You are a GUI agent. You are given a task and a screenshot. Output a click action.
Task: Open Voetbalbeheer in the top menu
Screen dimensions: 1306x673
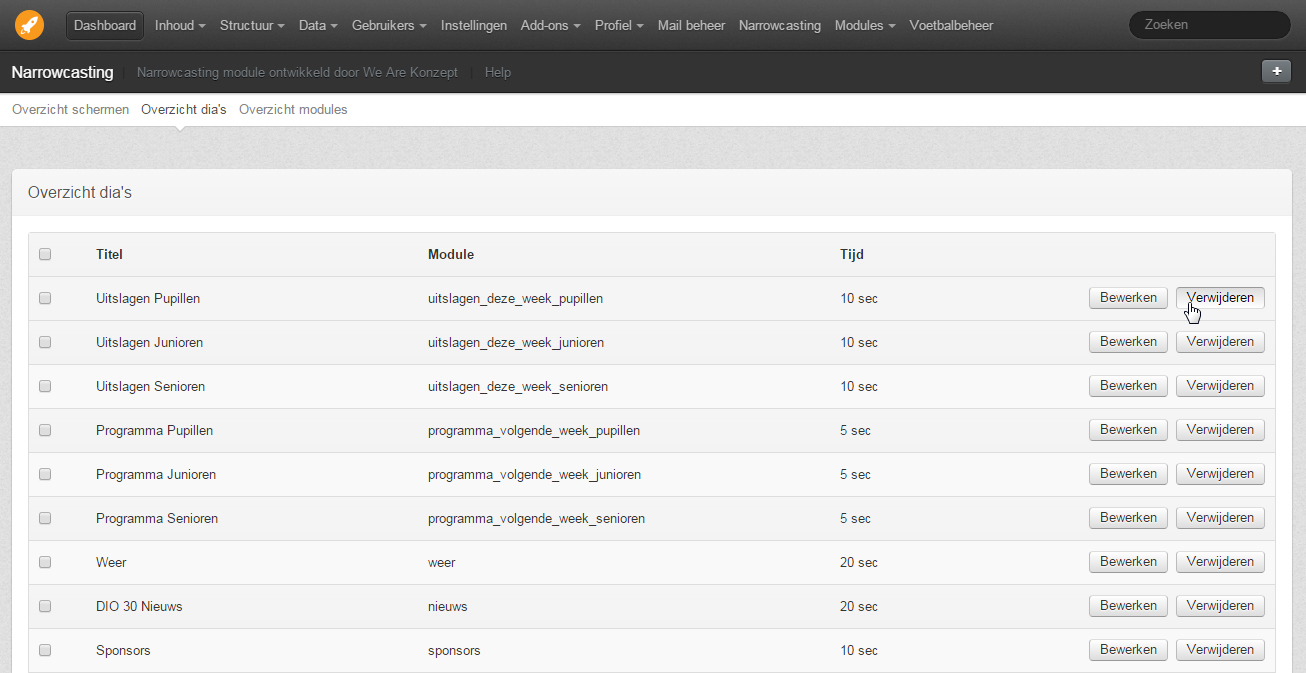coord(951,25)
